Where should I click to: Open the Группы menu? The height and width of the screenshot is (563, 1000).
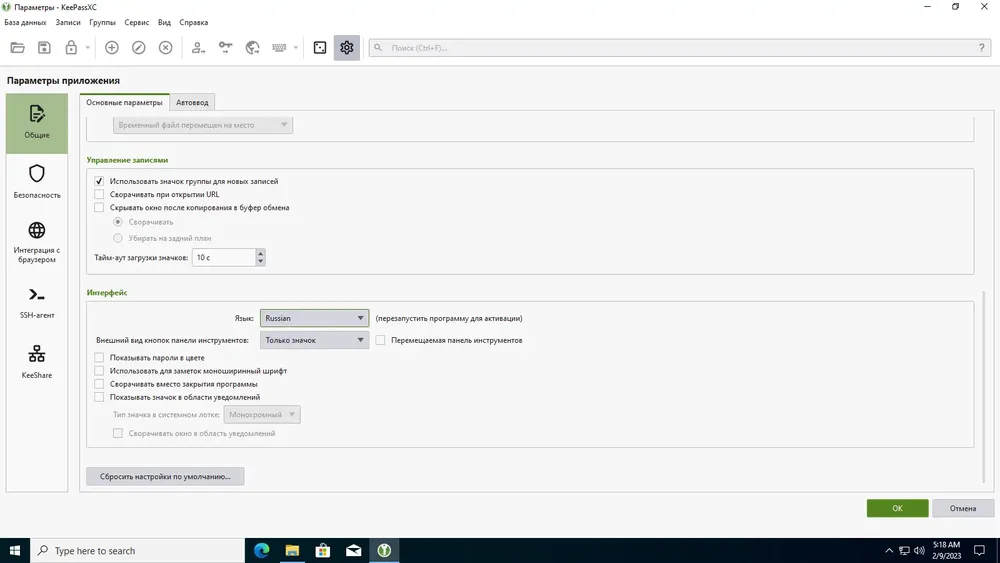[102, 22]
